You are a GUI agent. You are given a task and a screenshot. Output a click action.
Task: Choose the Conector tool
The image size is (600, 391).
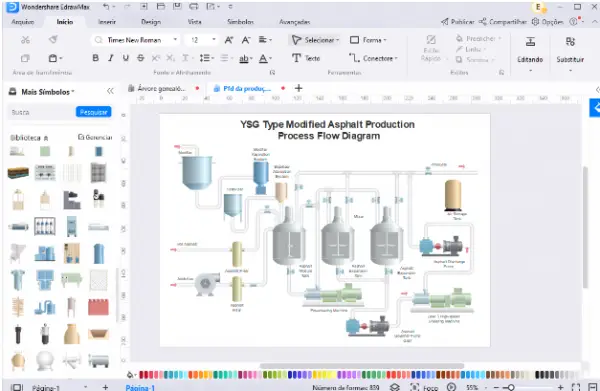click(x=373, y=58)
